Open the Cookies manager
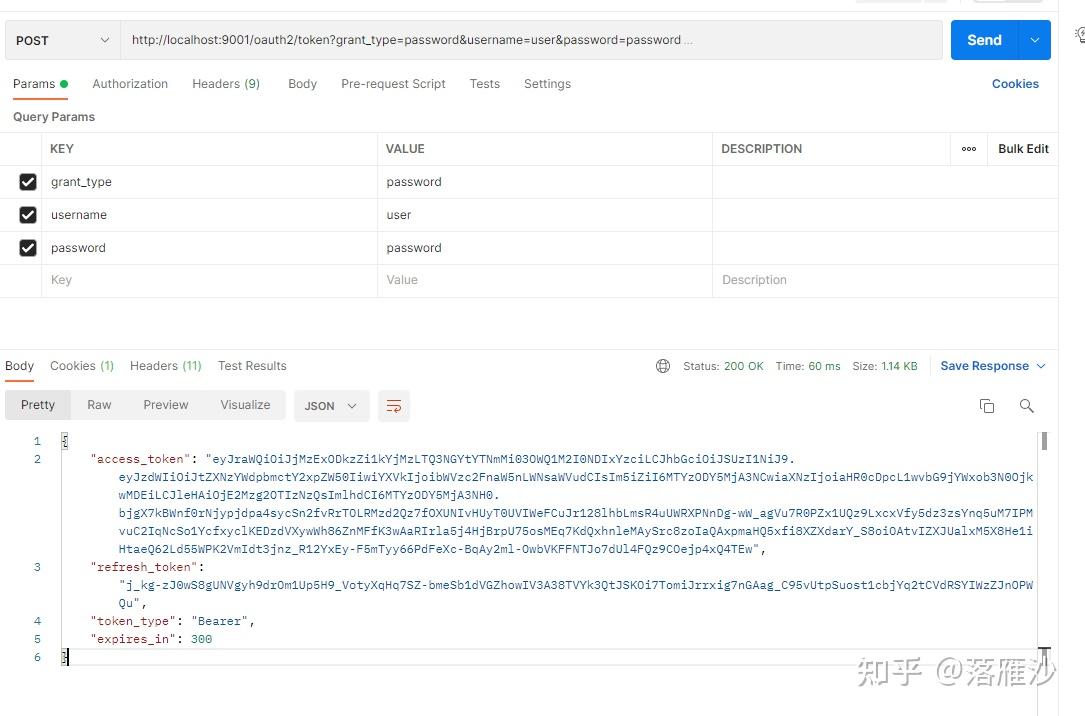1085x716 pixels. [1015, 84]
